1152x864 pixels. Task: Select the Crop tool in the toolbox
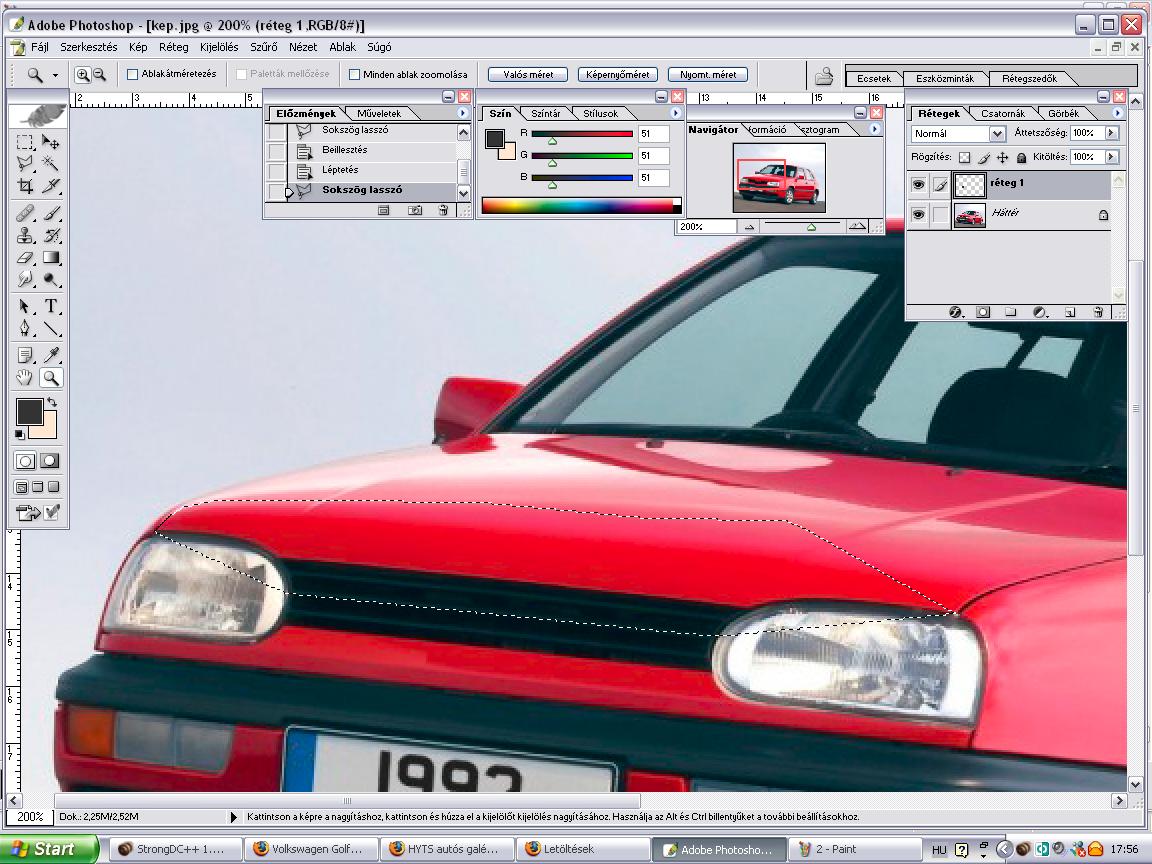[x=26, y=186]
